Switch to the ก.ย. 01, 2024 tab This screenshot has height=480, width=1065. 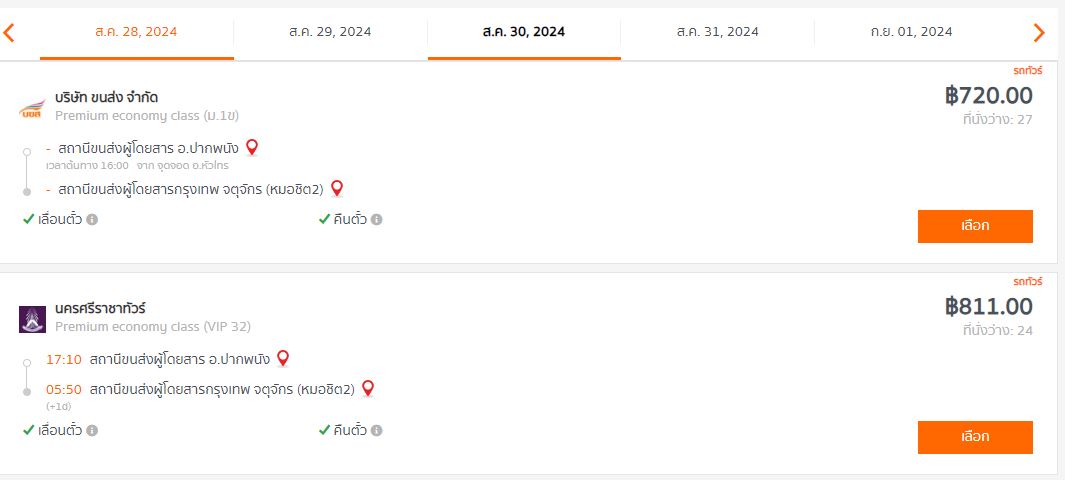point(911,32)
